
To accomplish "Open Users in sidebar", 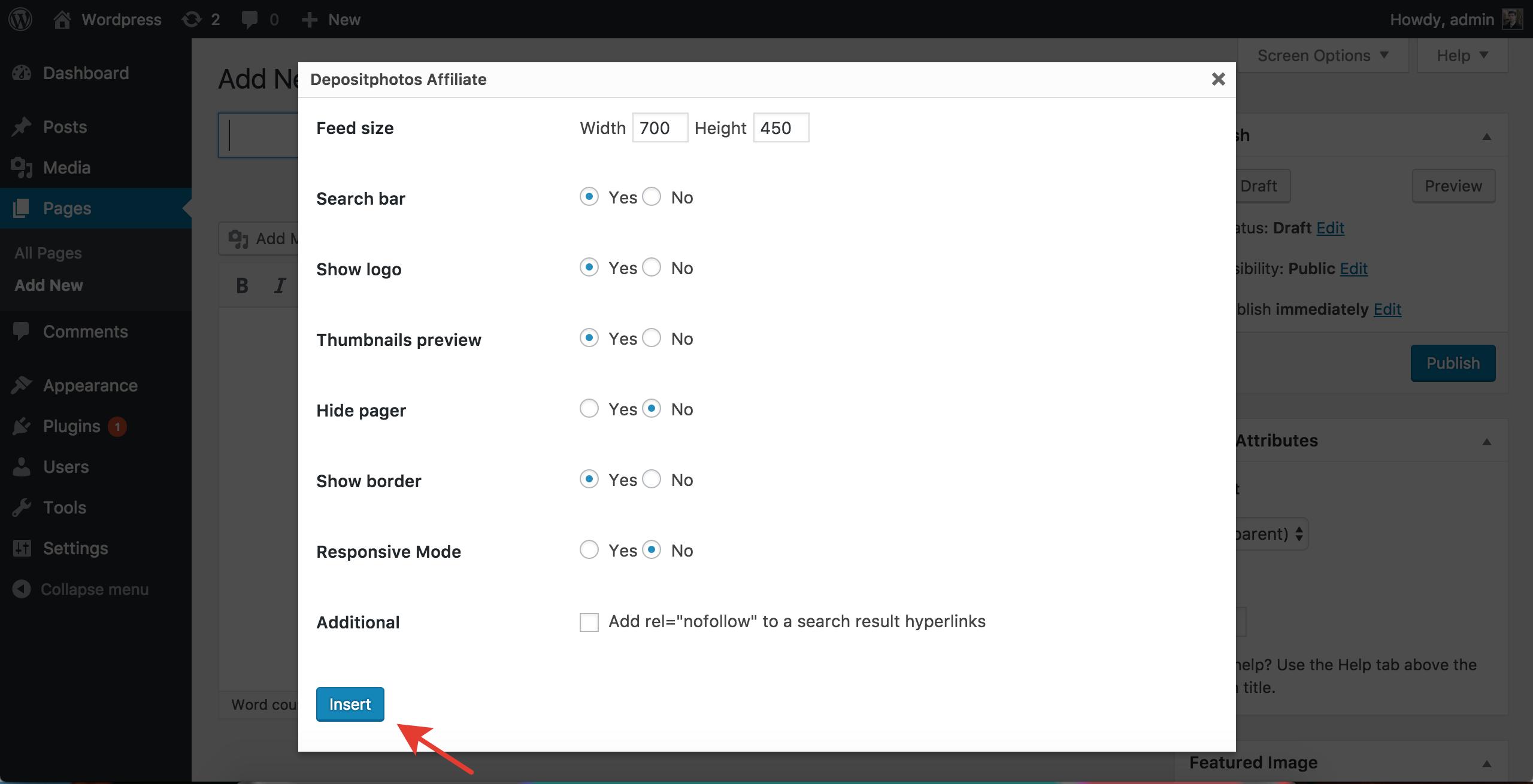I will tap(66, 467).
